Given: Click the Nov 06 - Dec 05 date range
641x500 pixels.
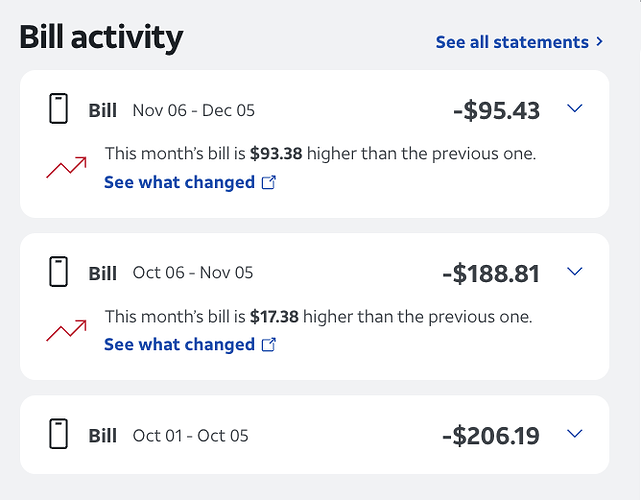Looking at the screenshot, I should (x=193, y=110).
